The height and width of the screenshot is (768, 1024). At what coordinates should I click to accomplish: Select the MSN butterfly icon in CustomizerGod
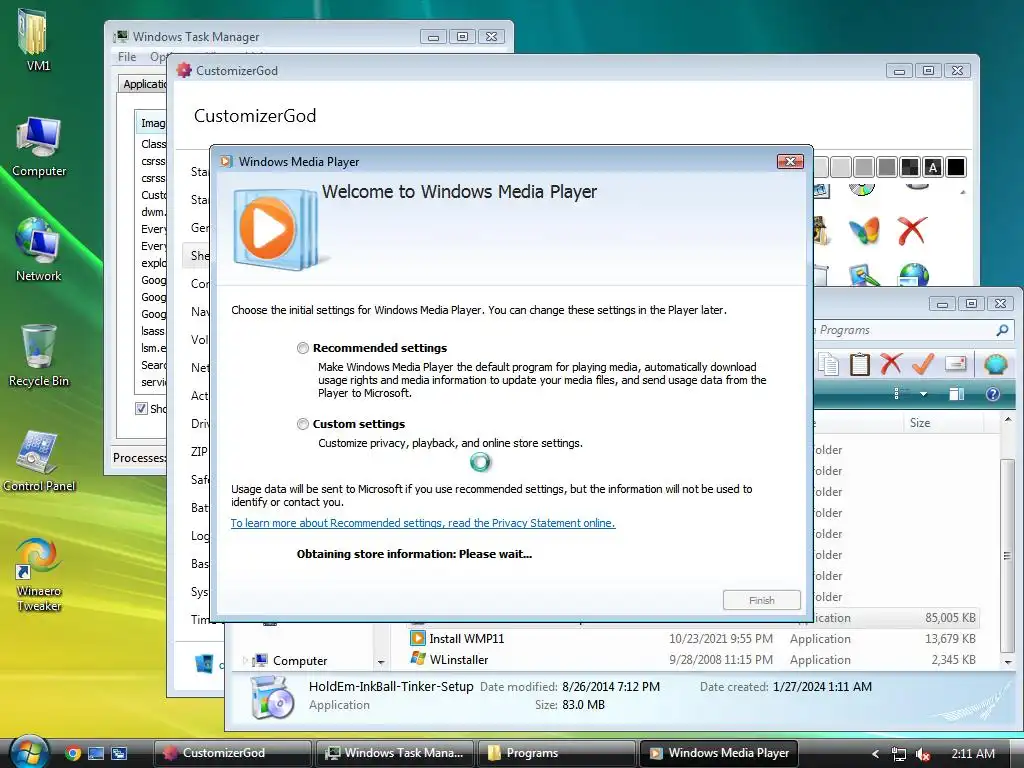864,231
